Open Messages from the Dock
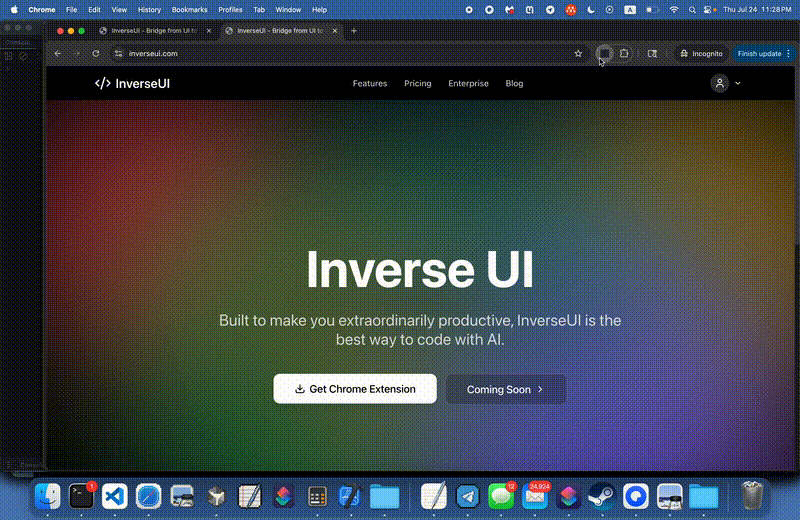The height and width of the screenshot is (520, 800). 501,496
